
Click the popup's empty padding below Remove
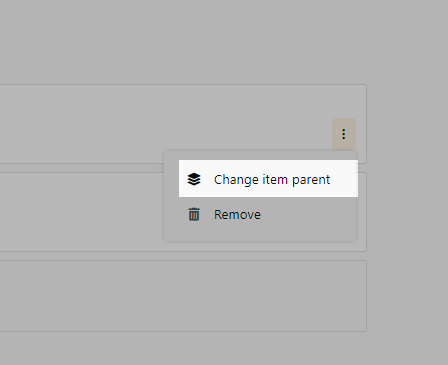(x=260, y=236)
